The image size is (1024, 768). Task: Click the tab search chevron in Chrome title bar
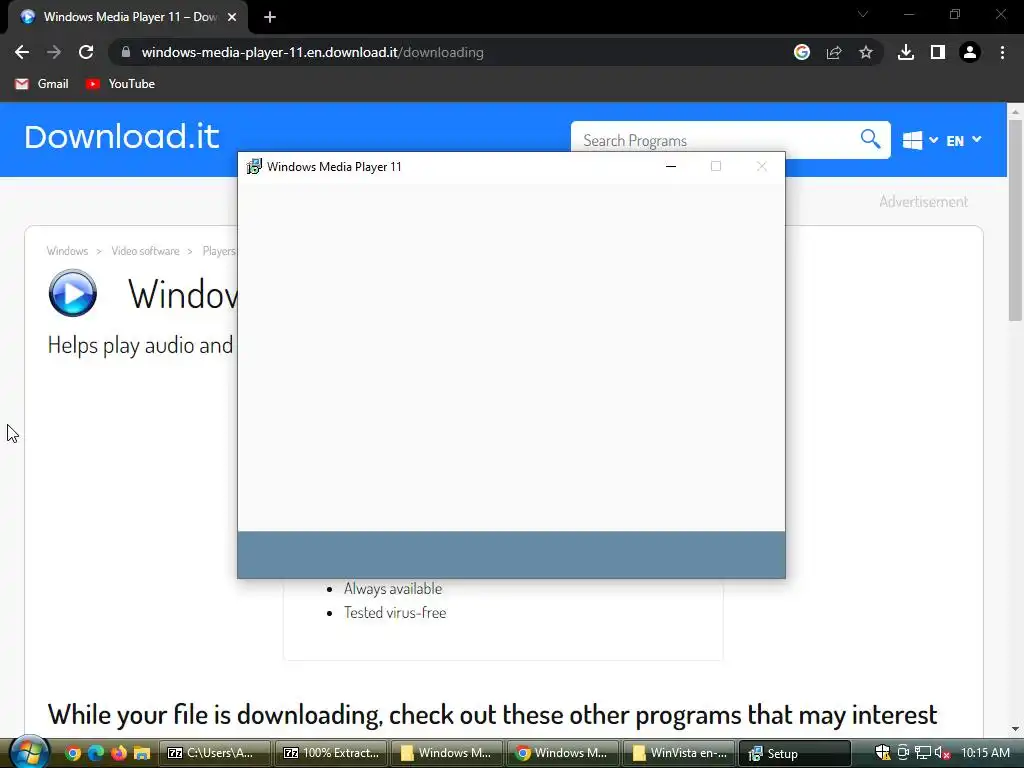863,14
